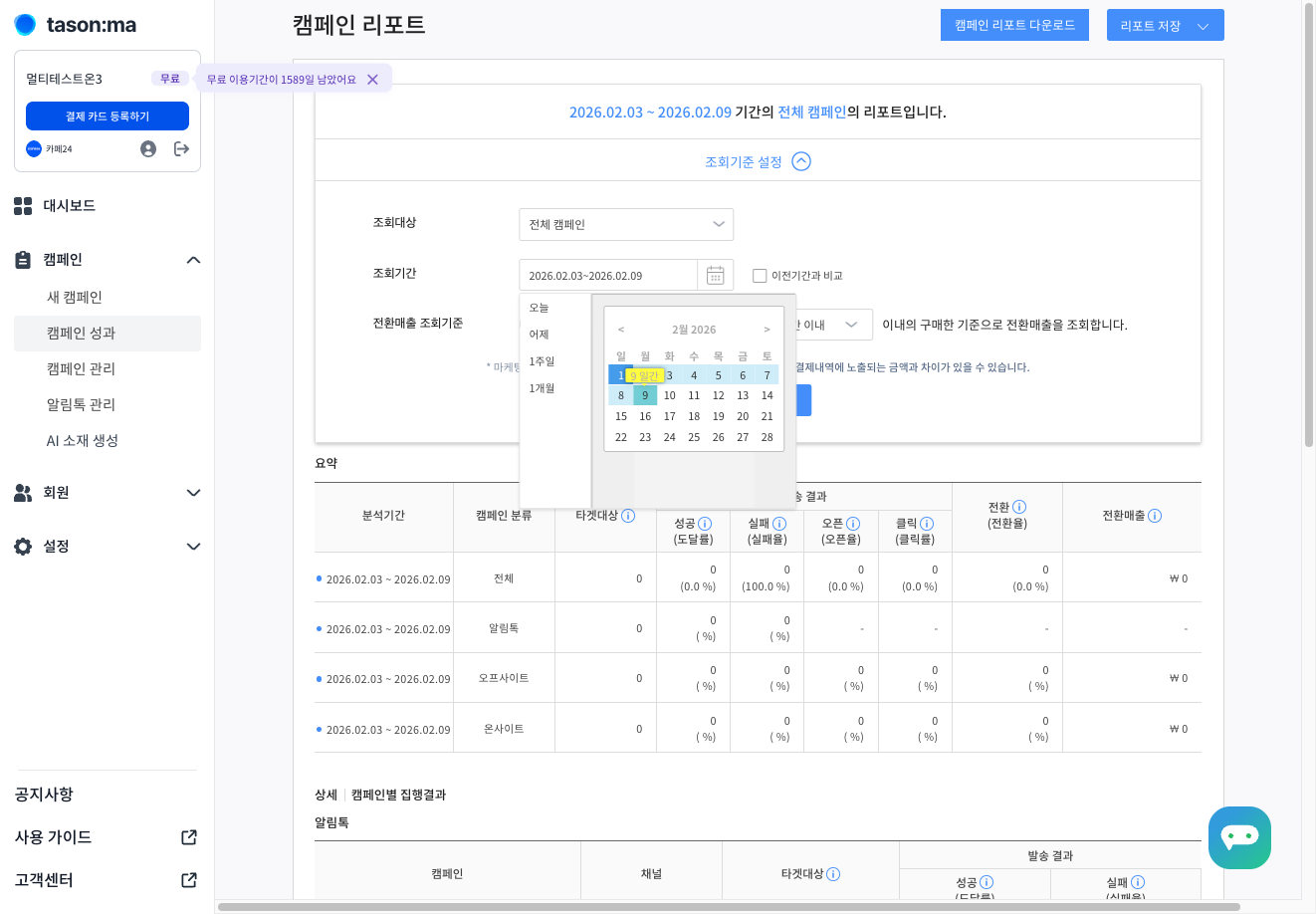Screen dimensions: 1316x914
Task: Show info for 전환매출 column
Action: (1155, 516)
